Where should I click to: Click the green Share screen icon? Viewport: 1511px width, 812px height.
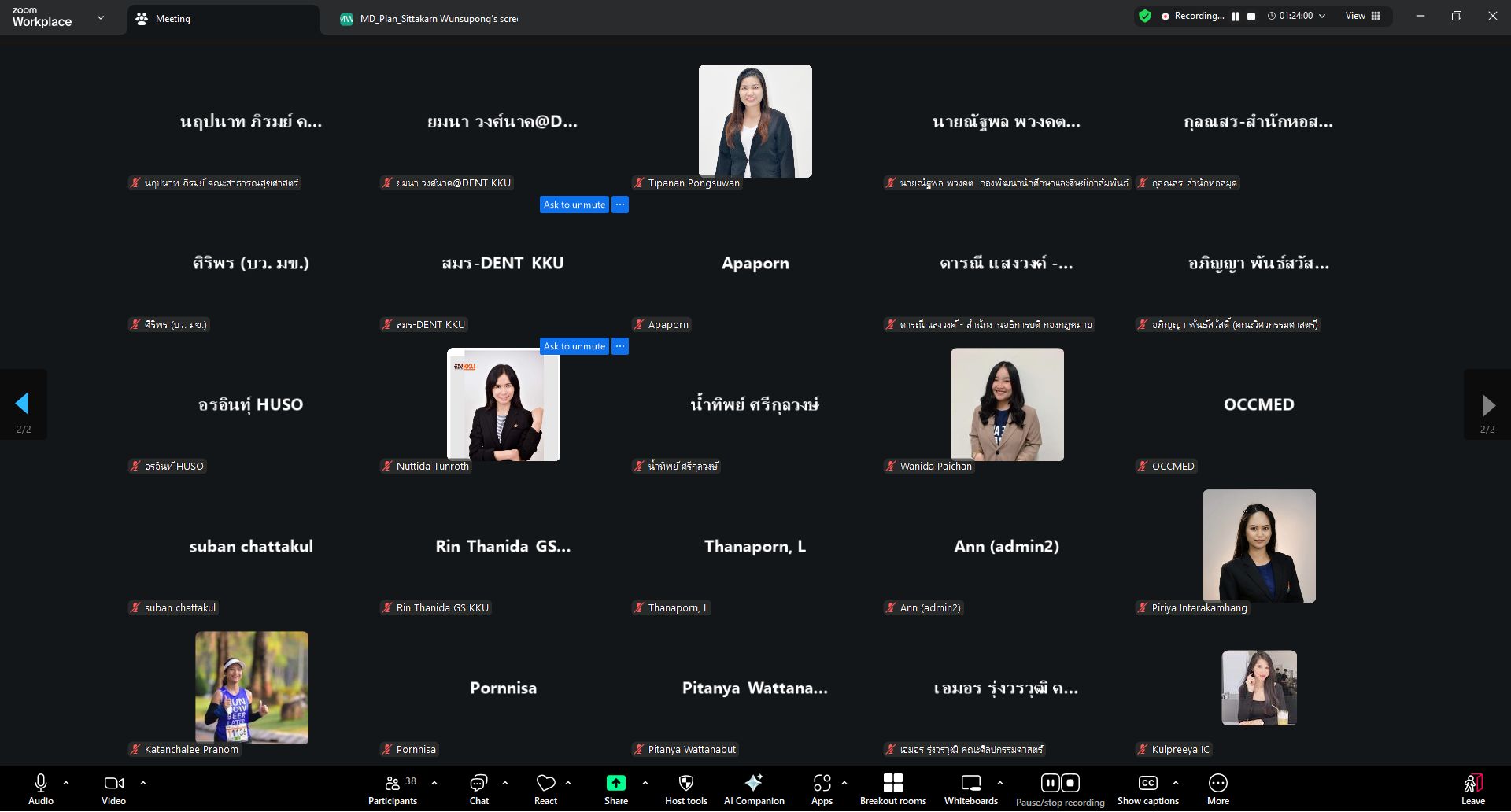[x=615, y=783]
